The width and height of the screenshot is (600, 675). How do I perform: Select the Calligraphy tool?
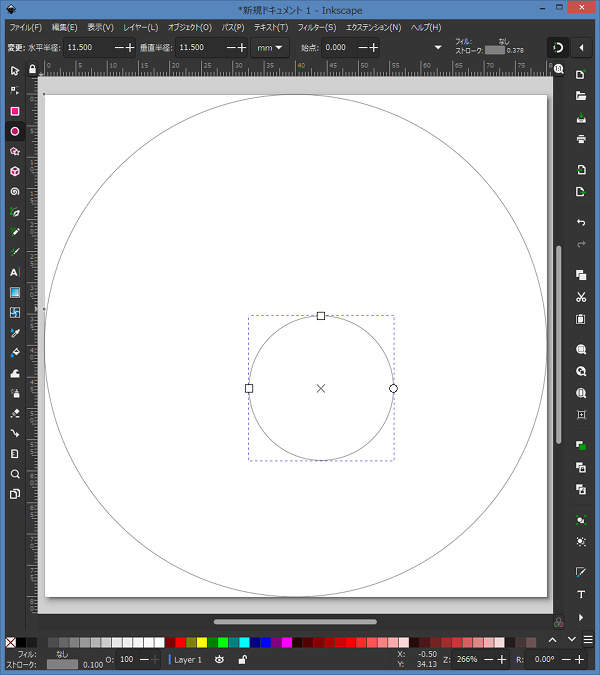point(15,252)
